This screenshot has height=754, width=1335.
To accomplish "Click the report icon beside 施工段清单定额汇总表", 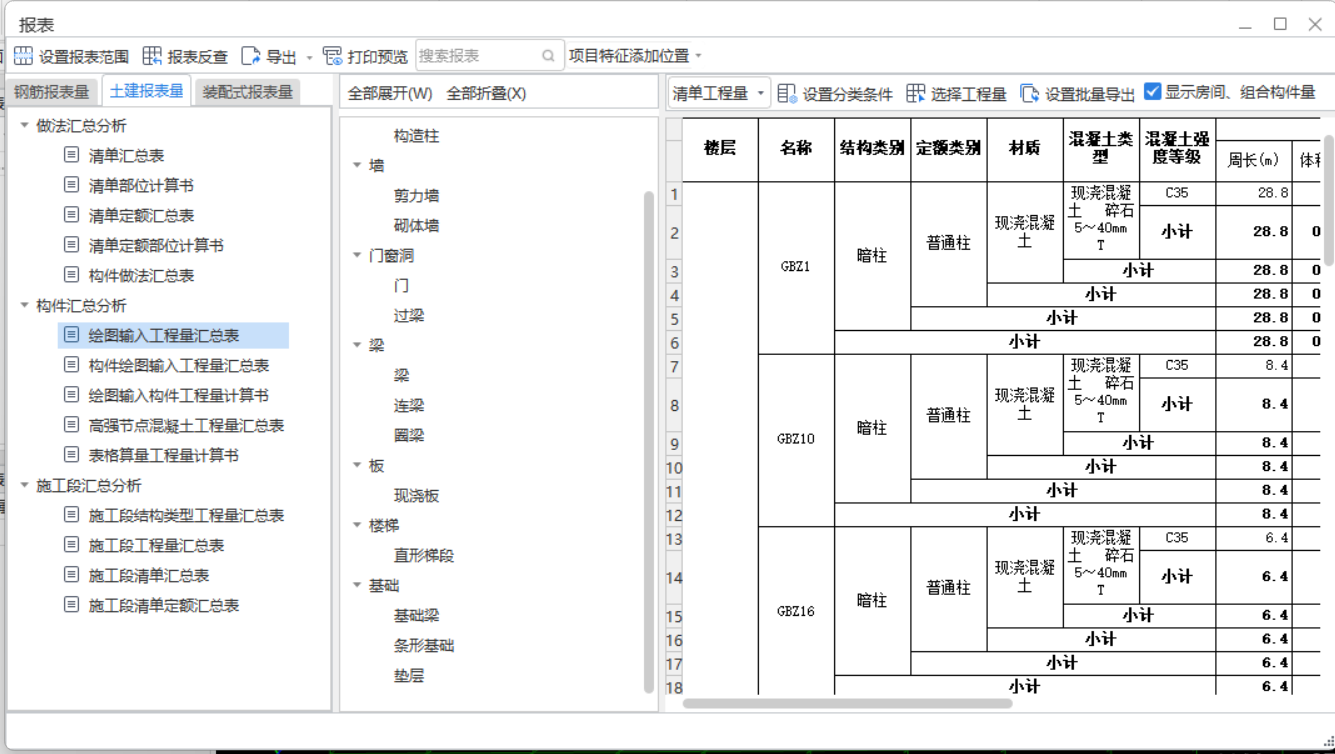I will tap(71, 605).
